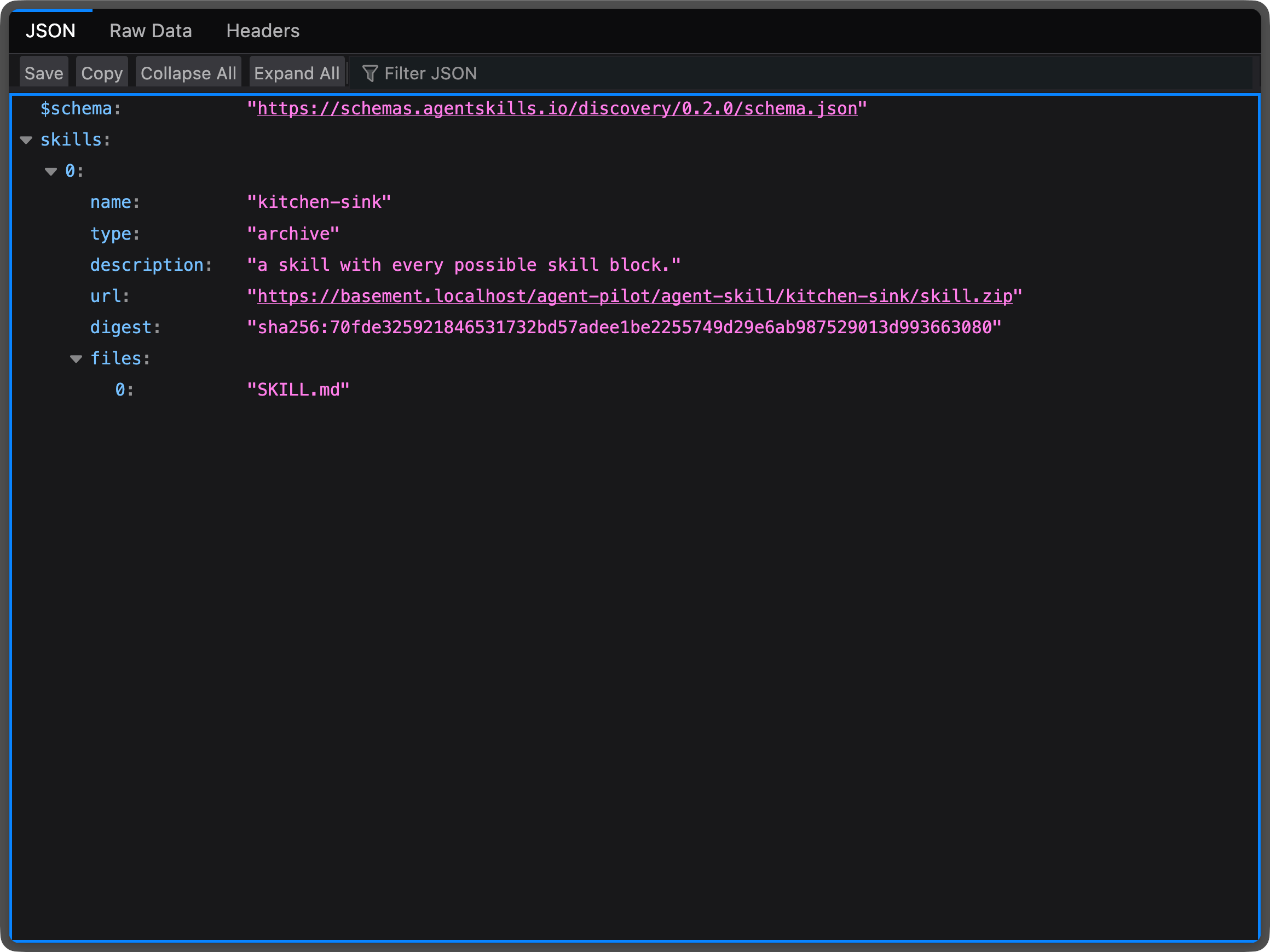Select the sha256 digest value
This screenshot has height=952, width=1270.
[x=624, y=327]
